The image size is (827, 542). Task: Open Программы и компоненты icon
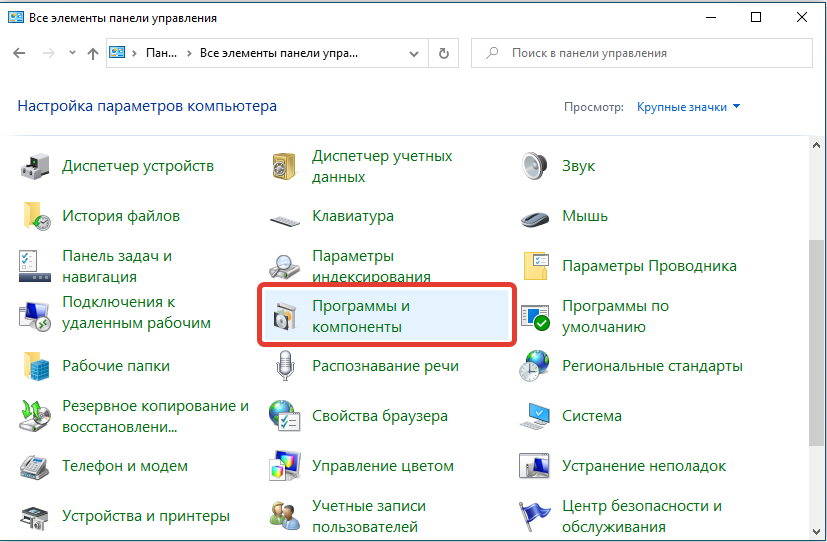[x=285, y=317]
